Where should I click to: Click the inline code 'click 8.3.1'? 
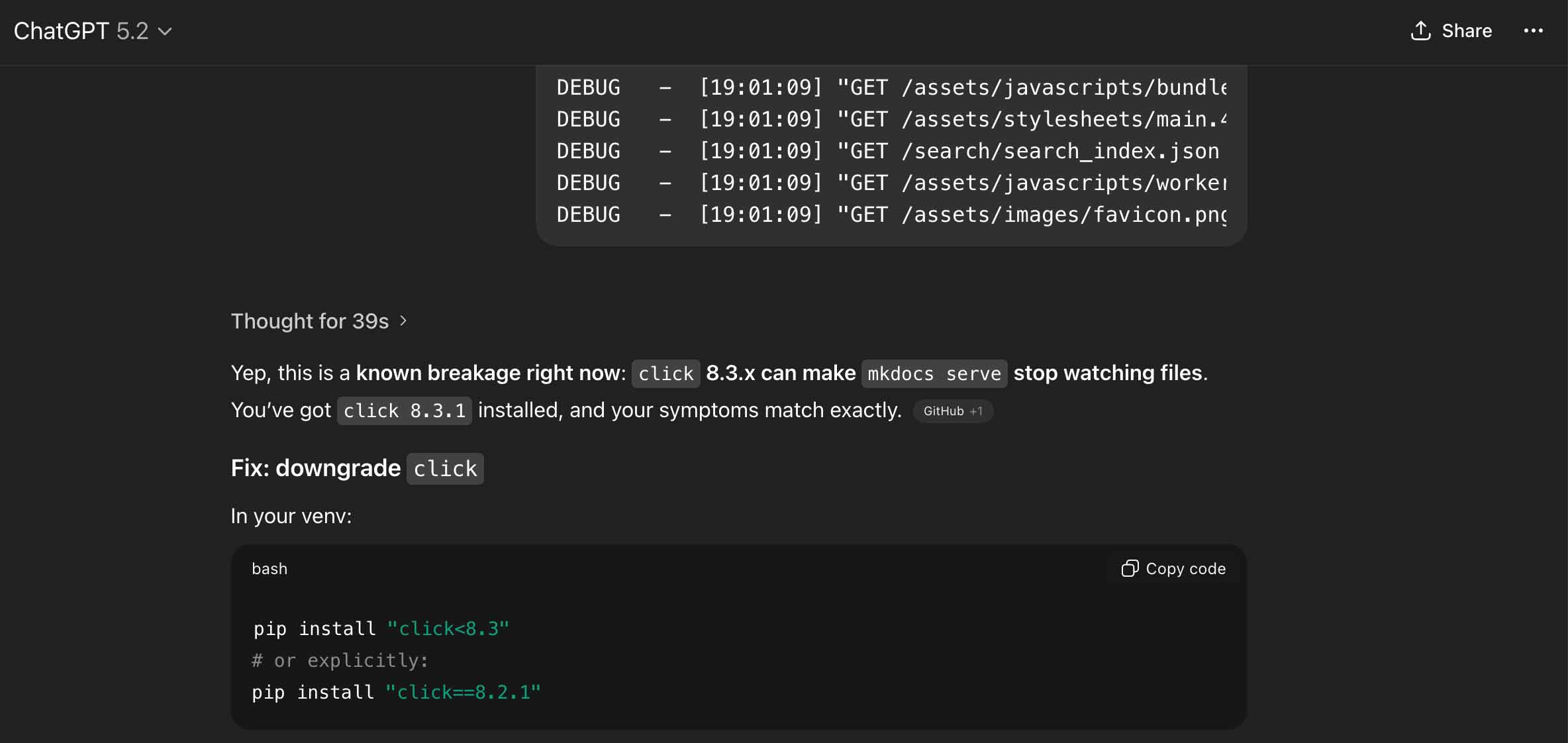pos(404,411)
